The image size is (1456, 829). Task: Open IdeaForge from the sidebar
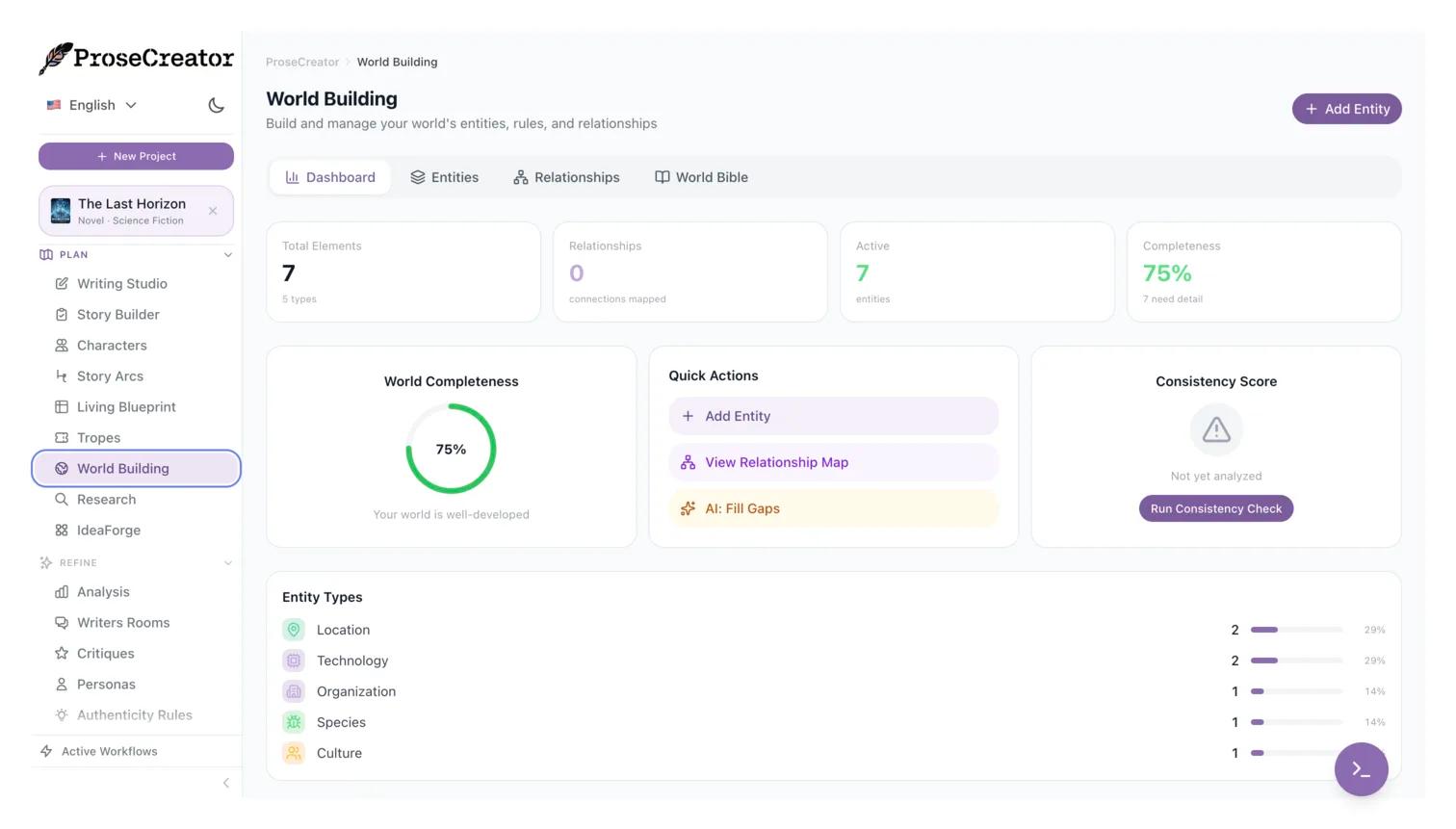111,531
